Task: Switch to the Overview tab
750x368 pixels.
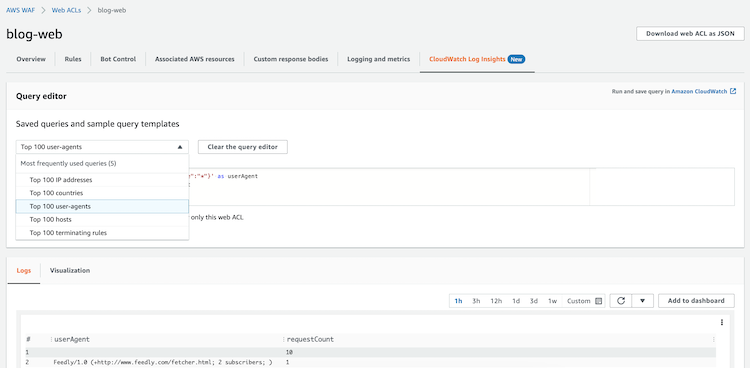Action: point(31,59)
